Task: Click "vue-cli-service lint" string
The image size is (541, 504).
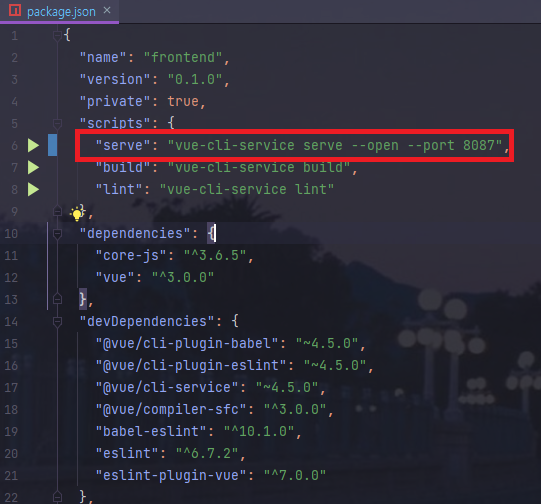Action: [247, 189]
